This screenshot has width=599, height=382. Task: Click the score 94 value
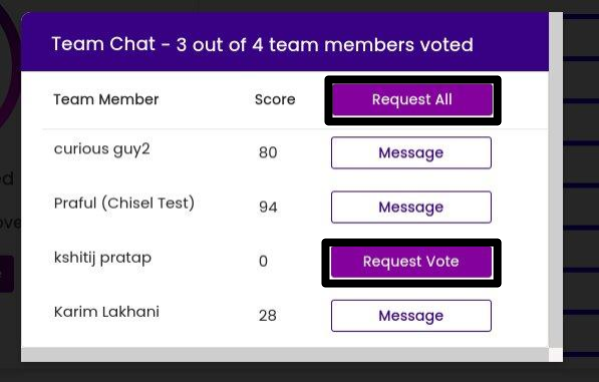(x=268, y=207)
